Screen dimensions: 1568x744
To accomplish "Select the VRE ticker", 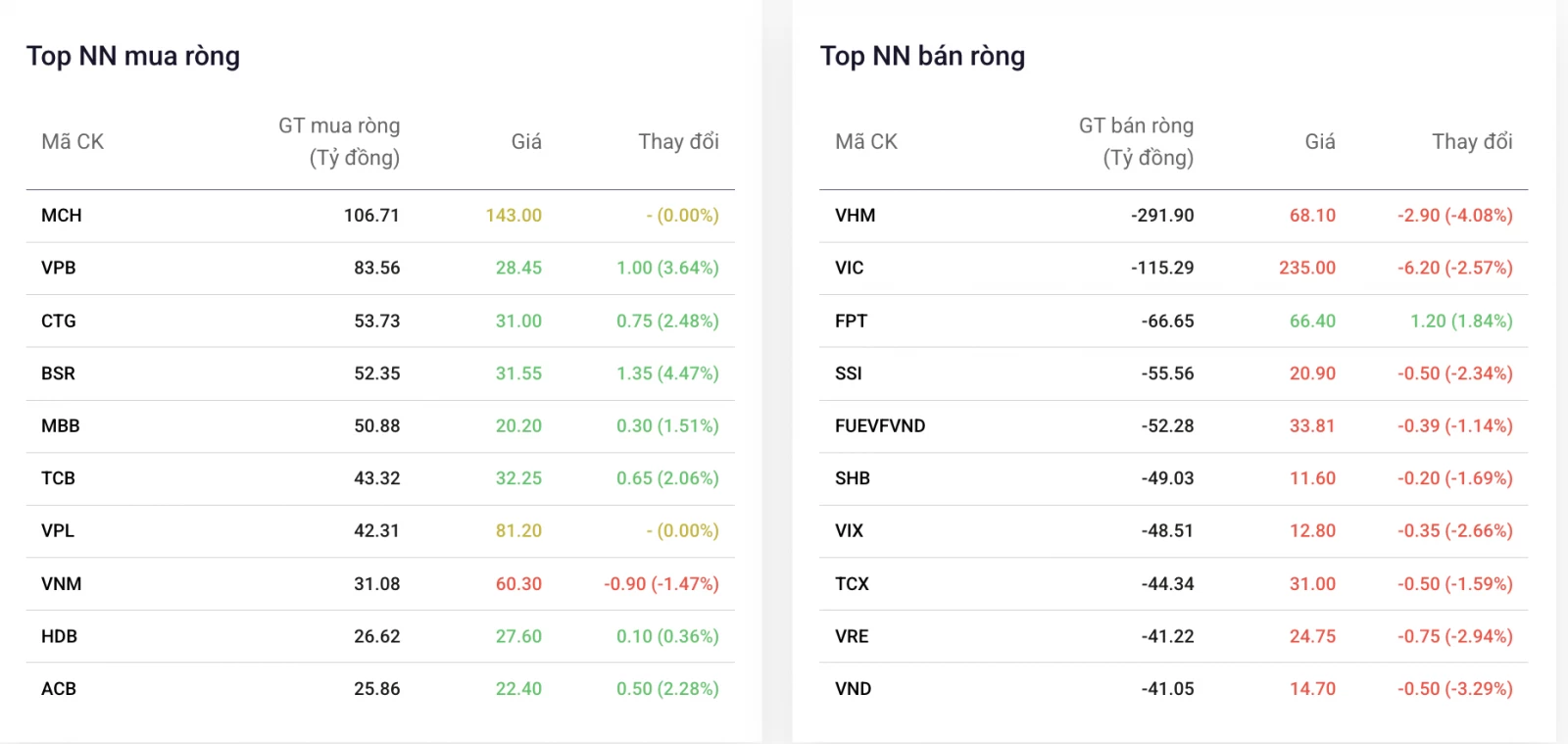I will click(853, 636).
